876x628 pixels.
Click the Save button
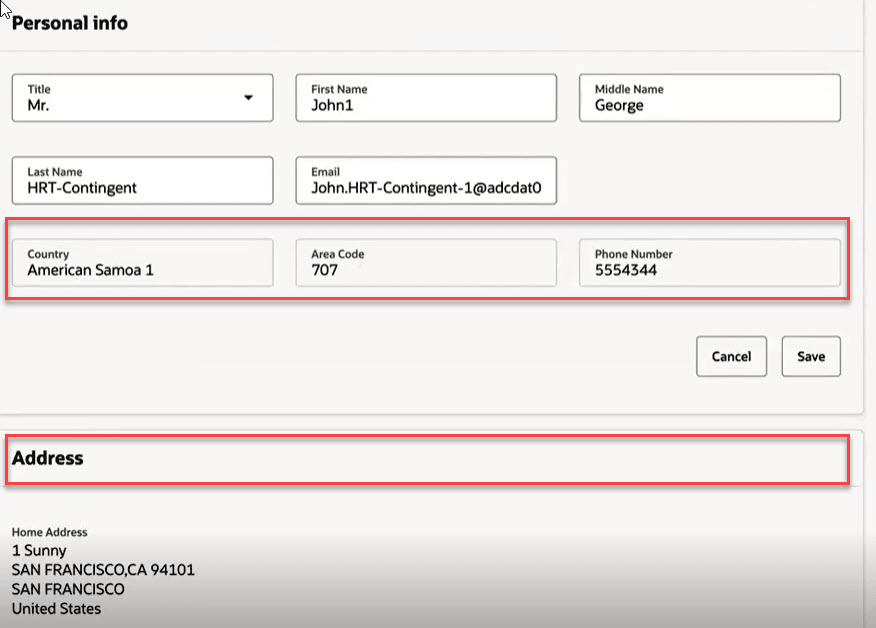tap(811, 356)
